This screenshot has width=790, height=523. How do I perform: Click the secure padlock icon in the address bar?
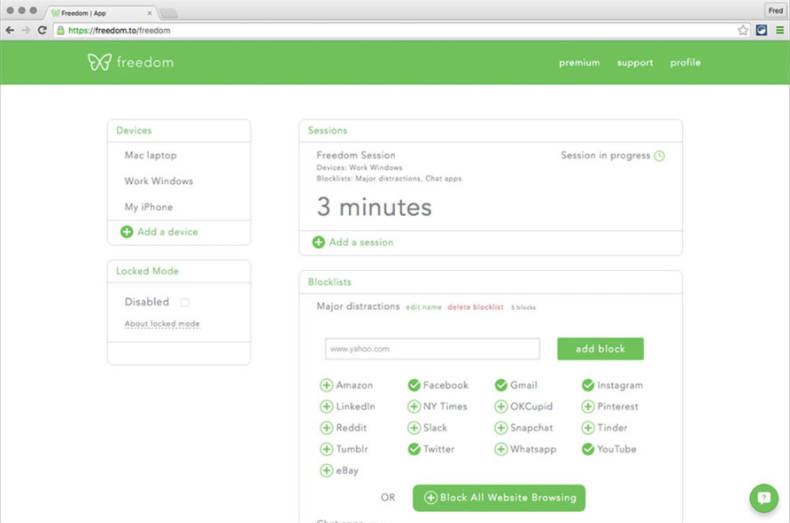60,30
